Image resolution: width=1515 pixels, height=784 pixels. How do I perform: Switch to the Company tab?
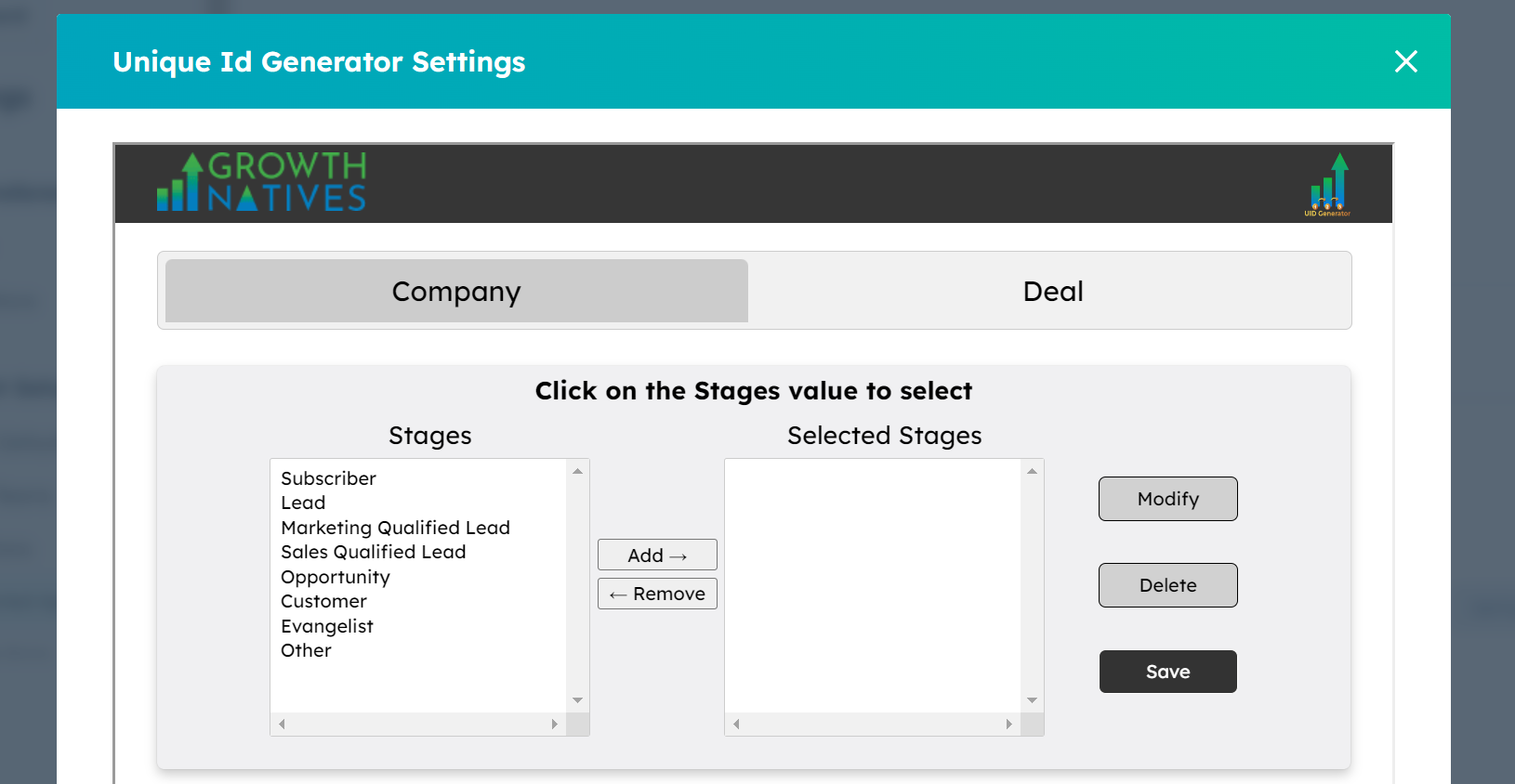[456, 292]
